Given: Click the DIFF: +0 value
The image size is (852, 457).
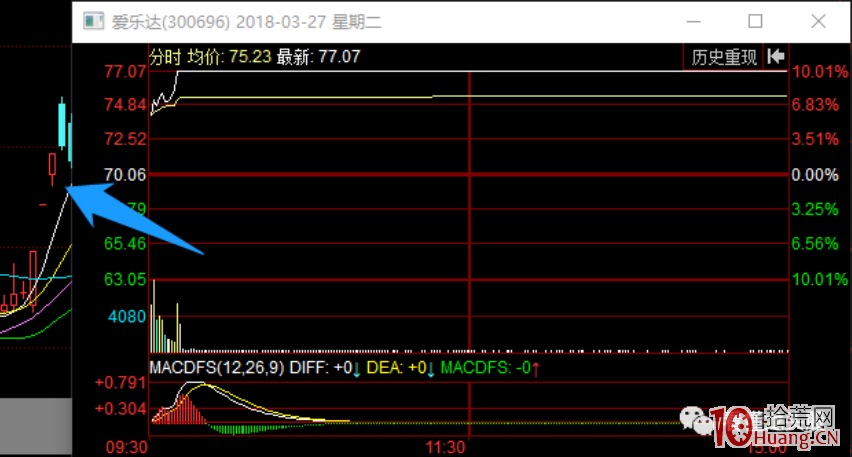Looking at the screenshot, I should [325, 368].
